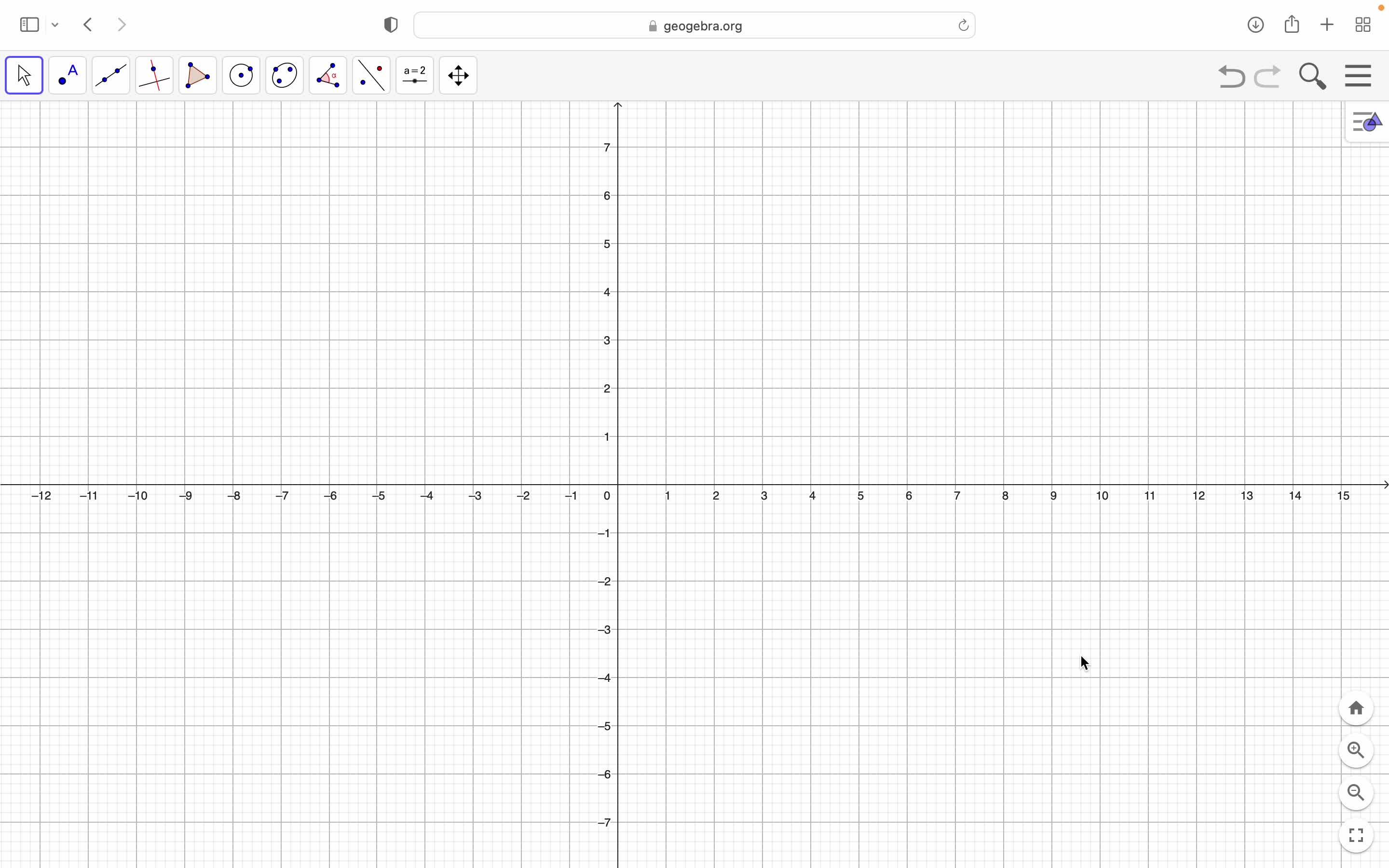The image size is (1389, 868).
Task: Select the Slider tool
Action: point(415,75)
